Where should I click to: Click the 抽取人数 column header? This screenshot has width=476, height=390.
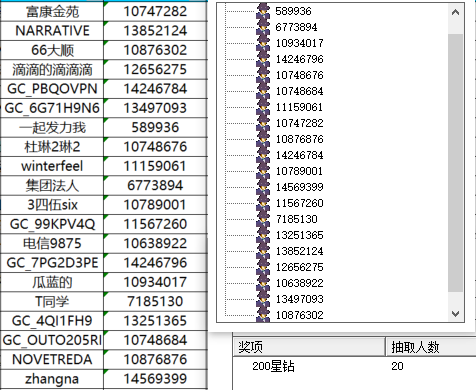[x=431, y=347]
